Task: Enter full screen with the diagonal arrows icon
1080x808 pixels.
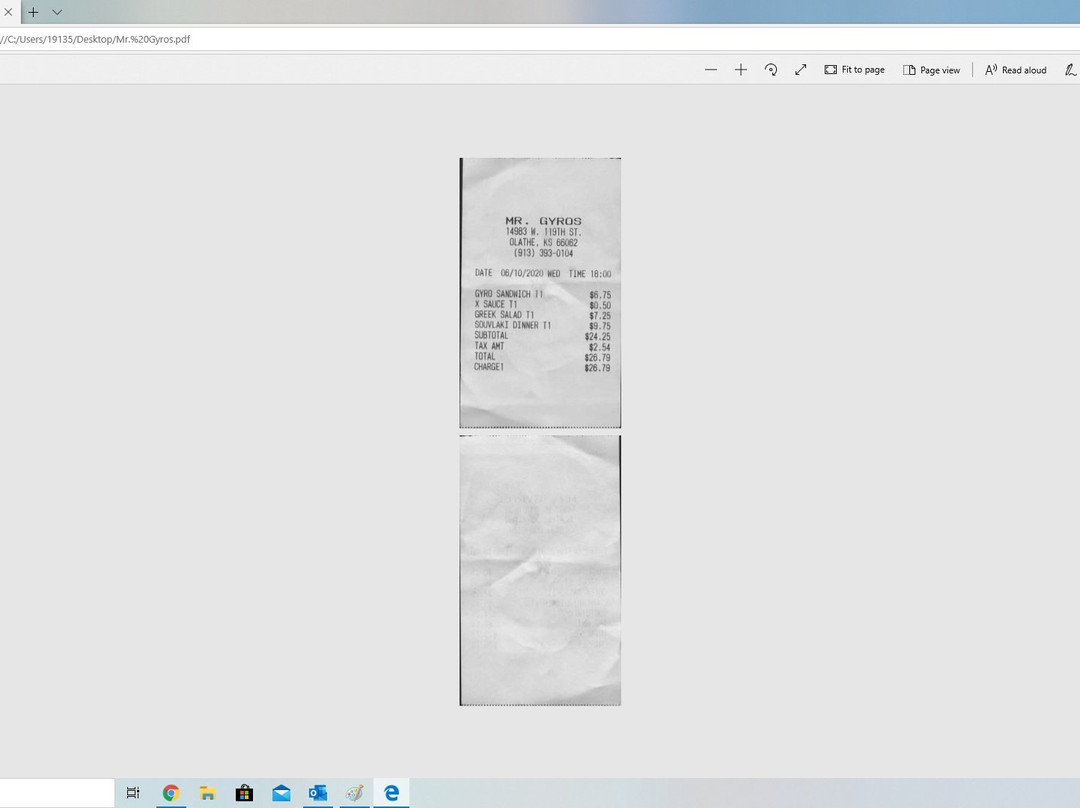Action: pyautogui.click(x=801, y=70)
